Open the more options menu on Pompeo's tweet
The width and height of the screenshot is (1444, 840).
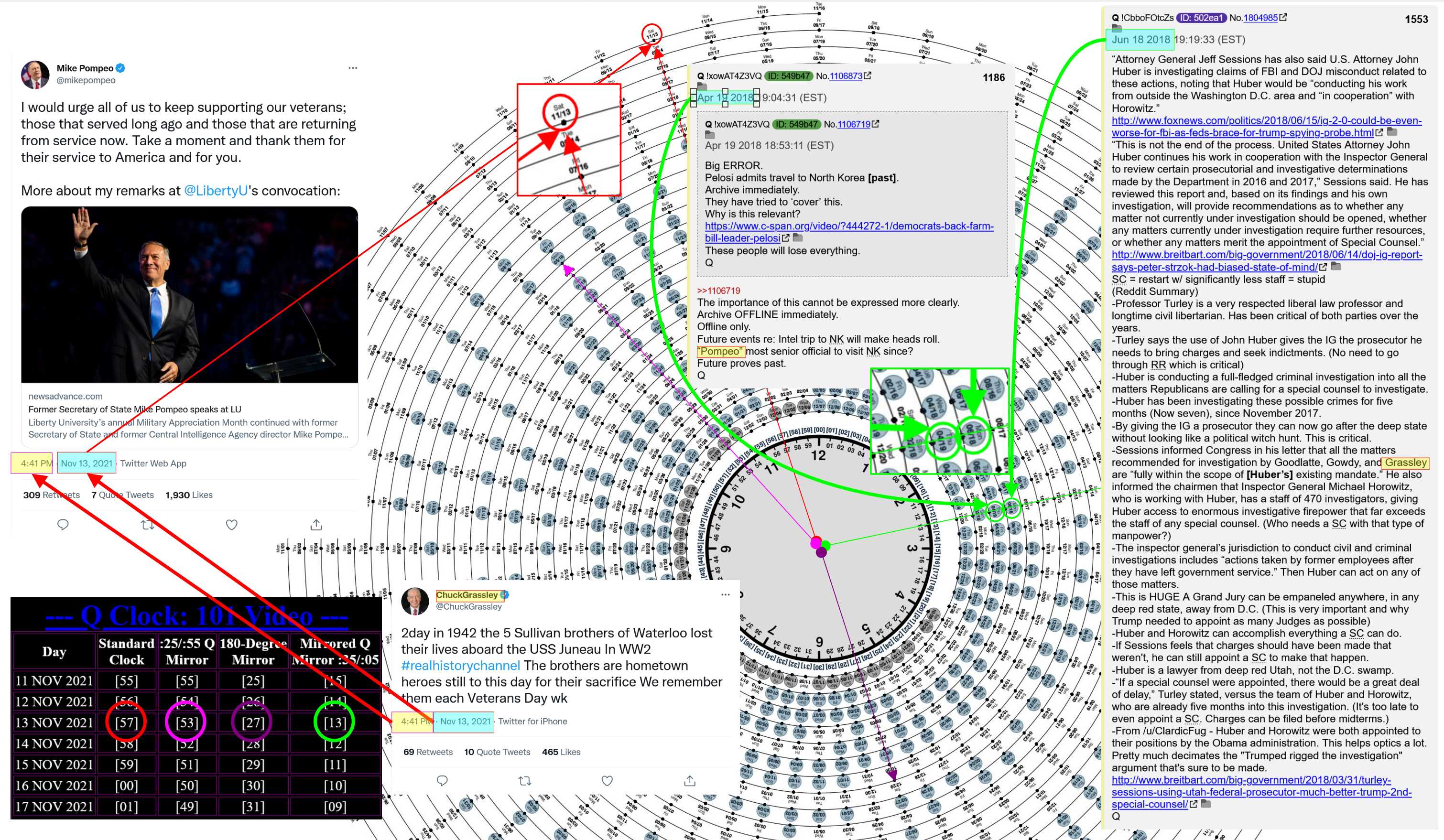(352, 68)
